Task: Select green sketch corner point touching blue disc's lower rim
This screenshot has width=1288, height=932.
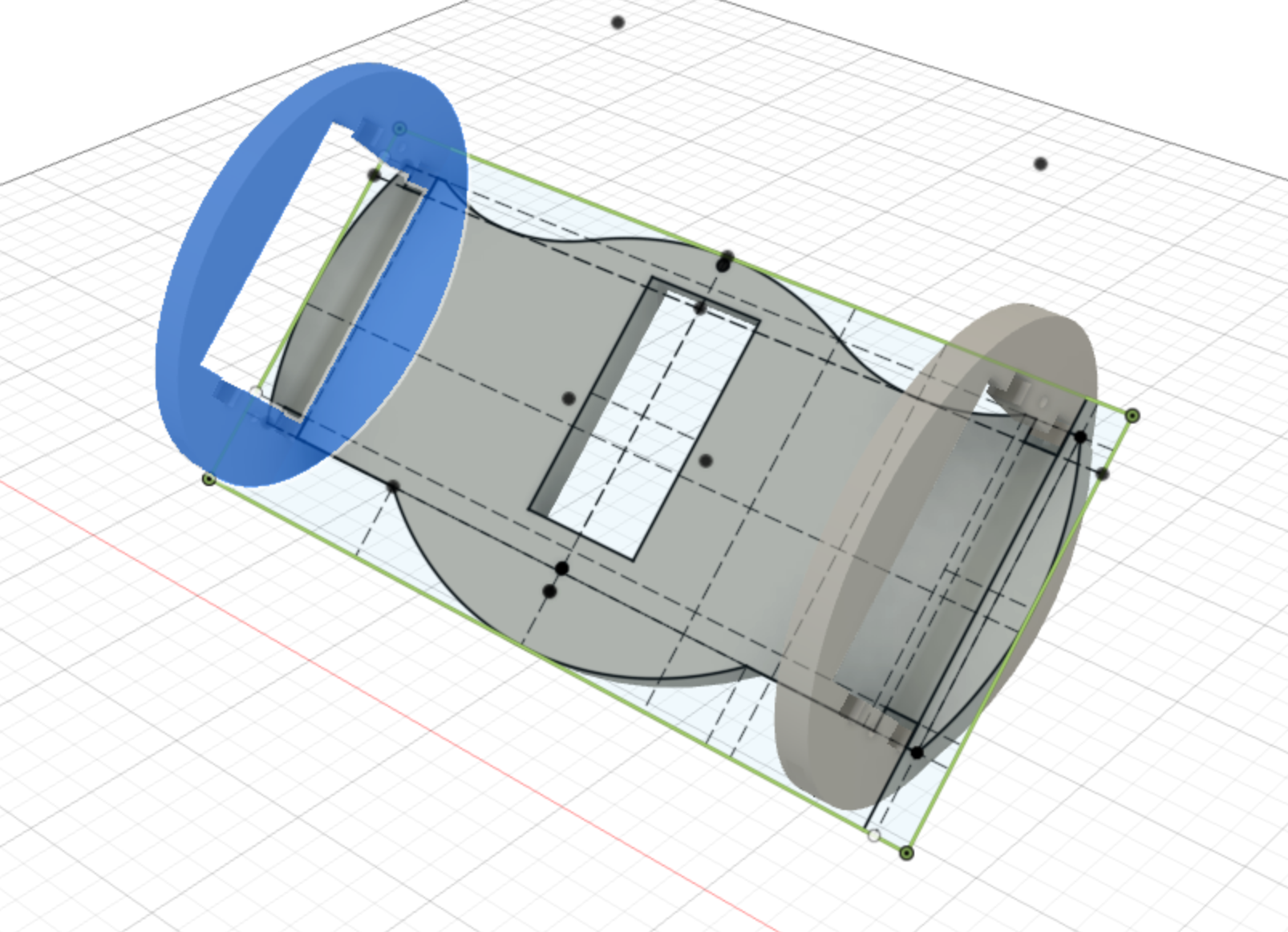Action: [209, 480]
